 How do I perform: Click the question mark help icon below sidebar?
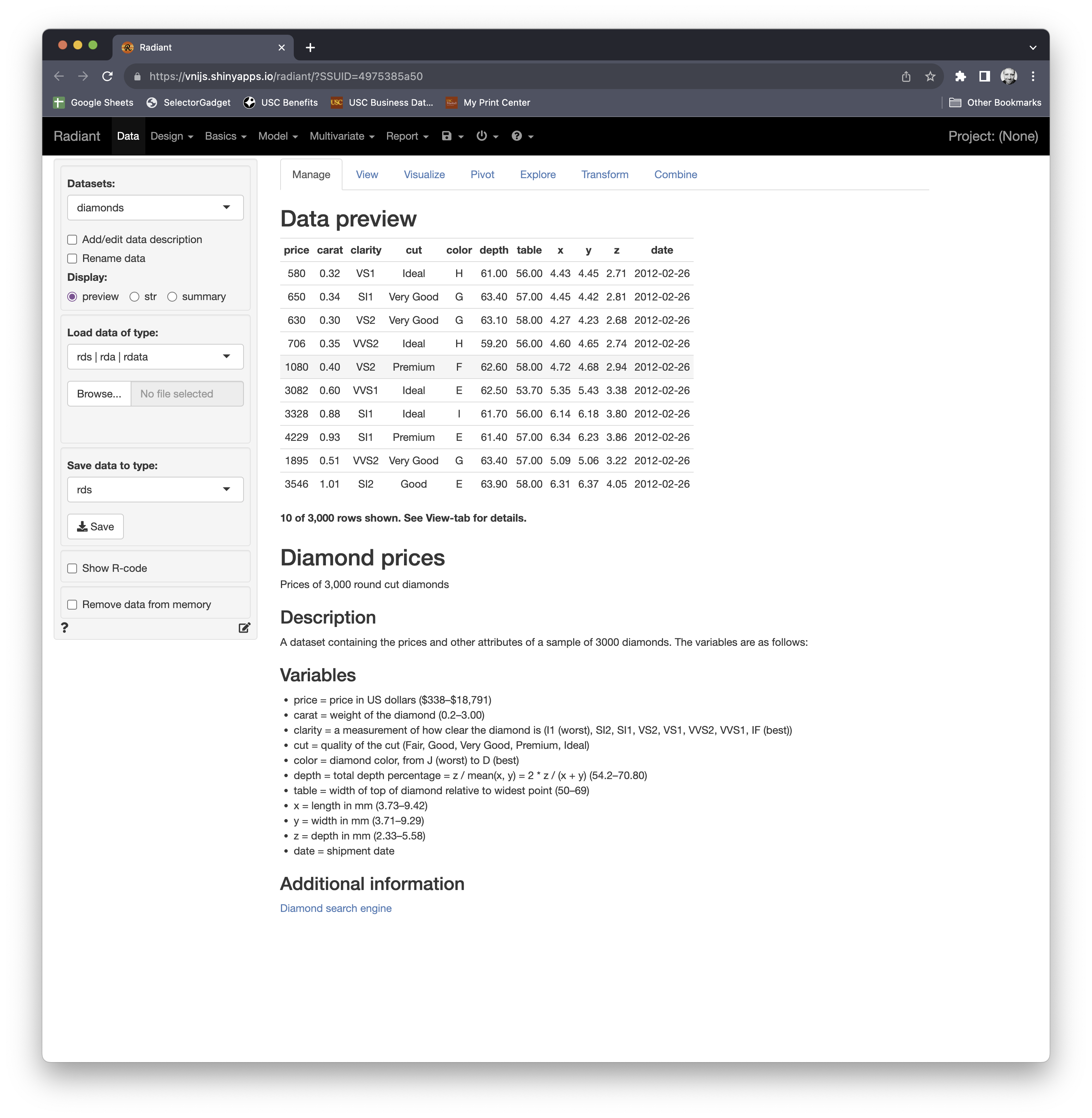65,628
